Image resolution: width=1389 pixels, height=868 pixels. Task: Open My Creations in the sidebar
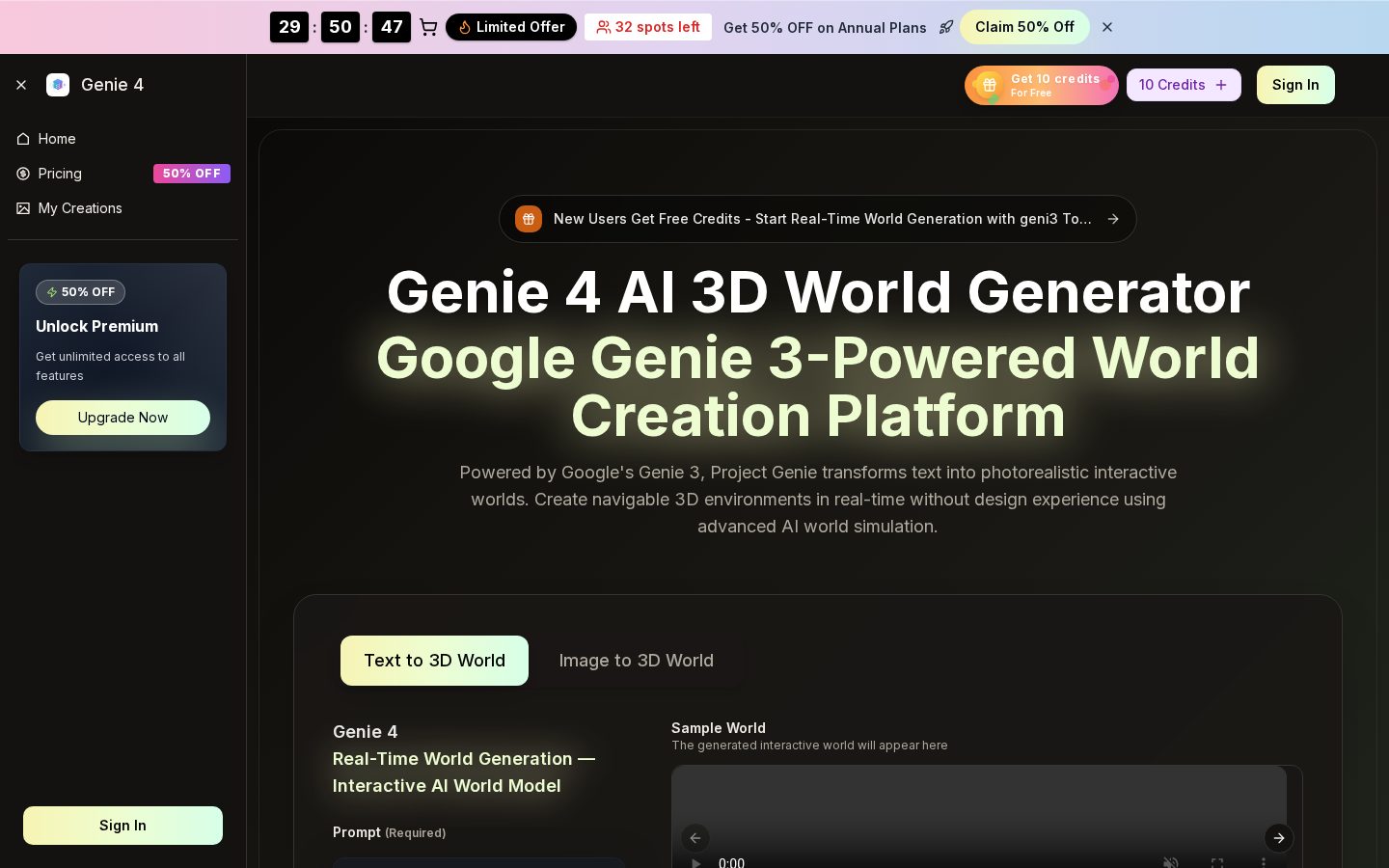[123, 208]
